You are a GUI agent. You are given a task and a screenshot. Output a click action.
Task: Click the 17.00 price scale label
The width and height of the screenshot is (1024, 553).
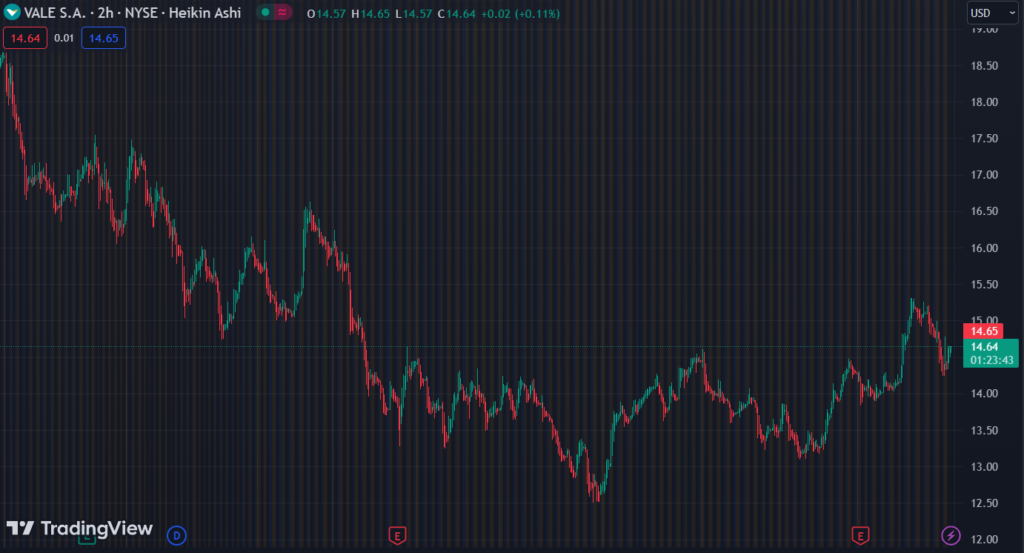(984, 175)
